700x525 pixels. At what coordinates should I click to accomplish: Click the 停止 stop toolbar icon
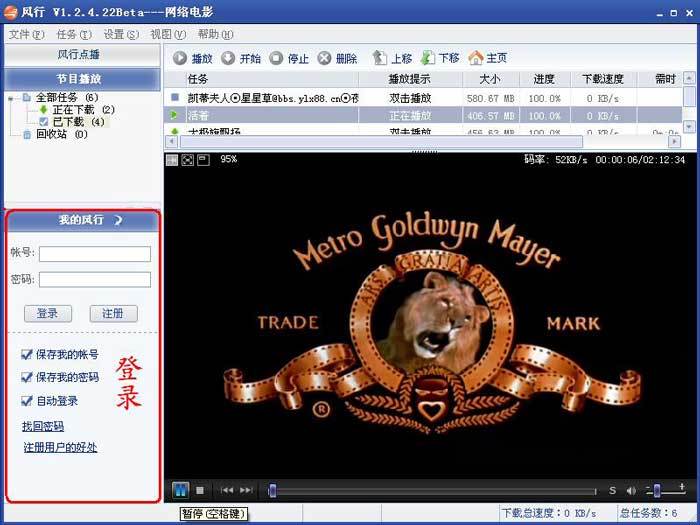pyautogui.click(x=276, y=58)
